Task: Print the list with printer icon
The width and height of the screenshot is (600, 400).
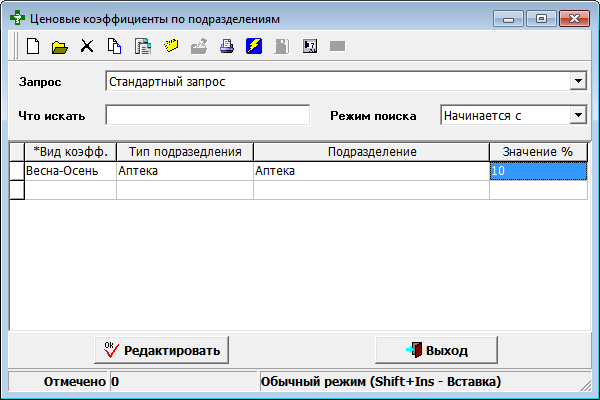Action: pos(227,46)
